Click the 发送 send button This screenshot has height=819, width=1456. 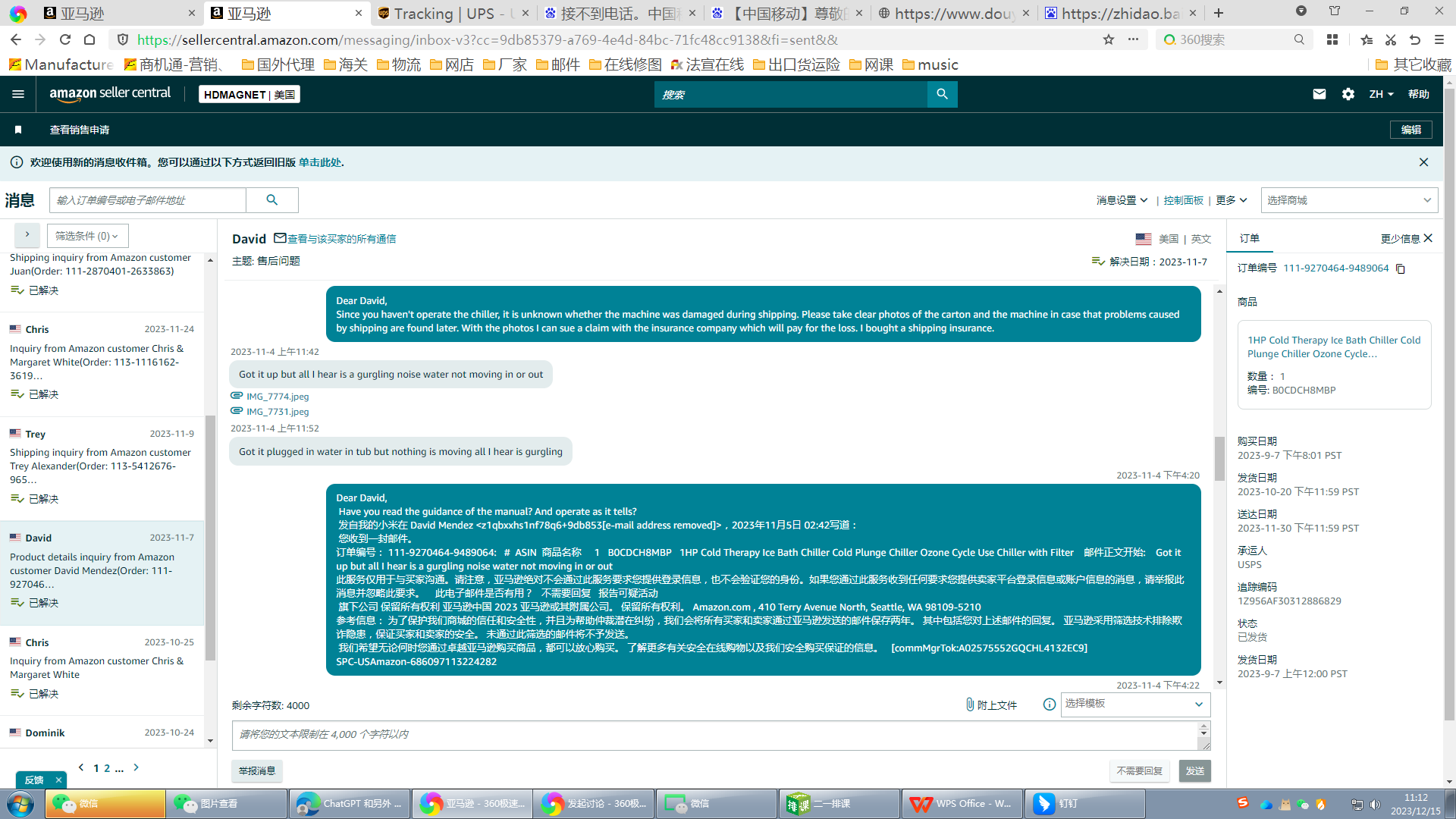[1195, 770]
